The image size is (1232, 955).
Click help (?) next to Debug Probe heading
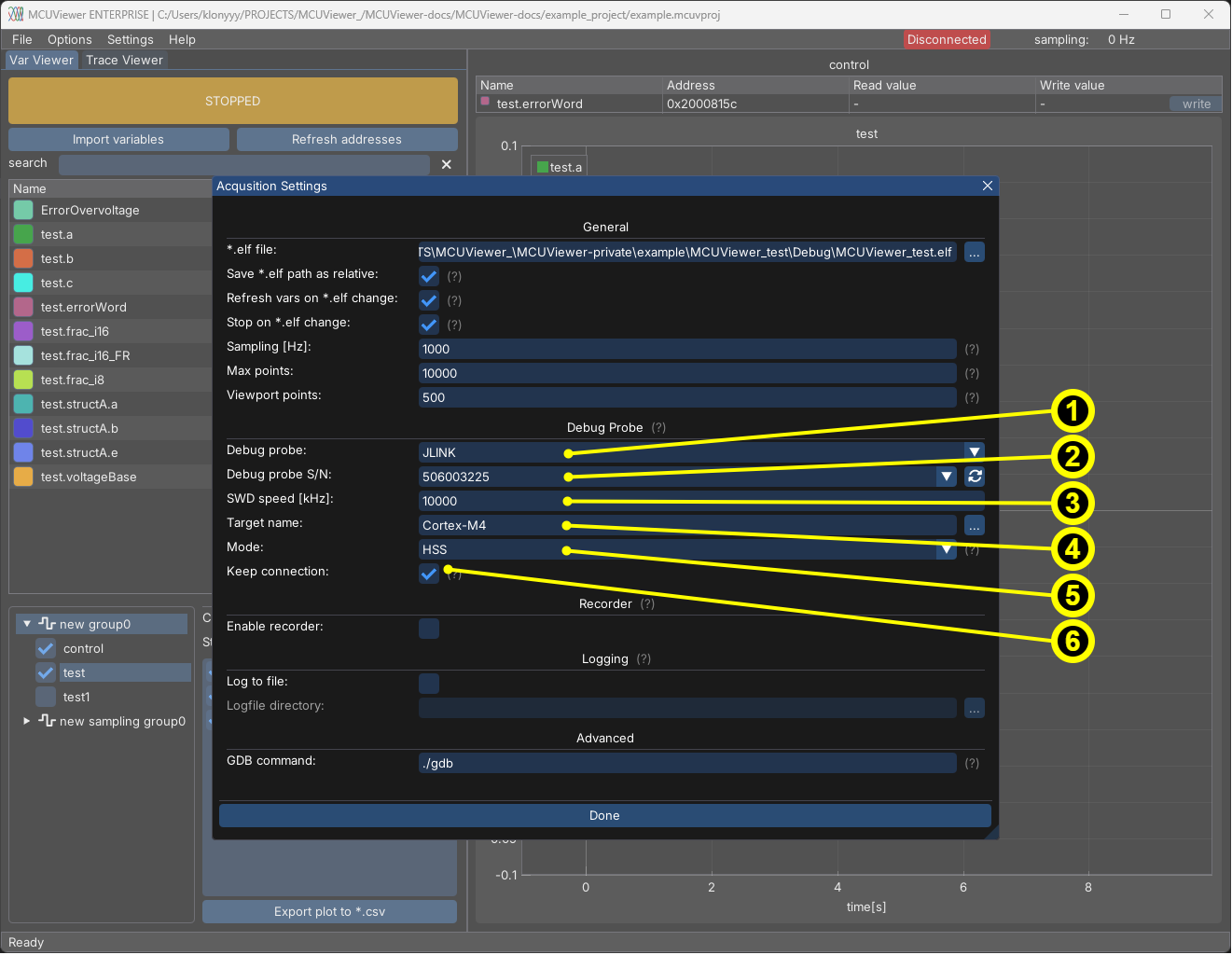point(658,428)
